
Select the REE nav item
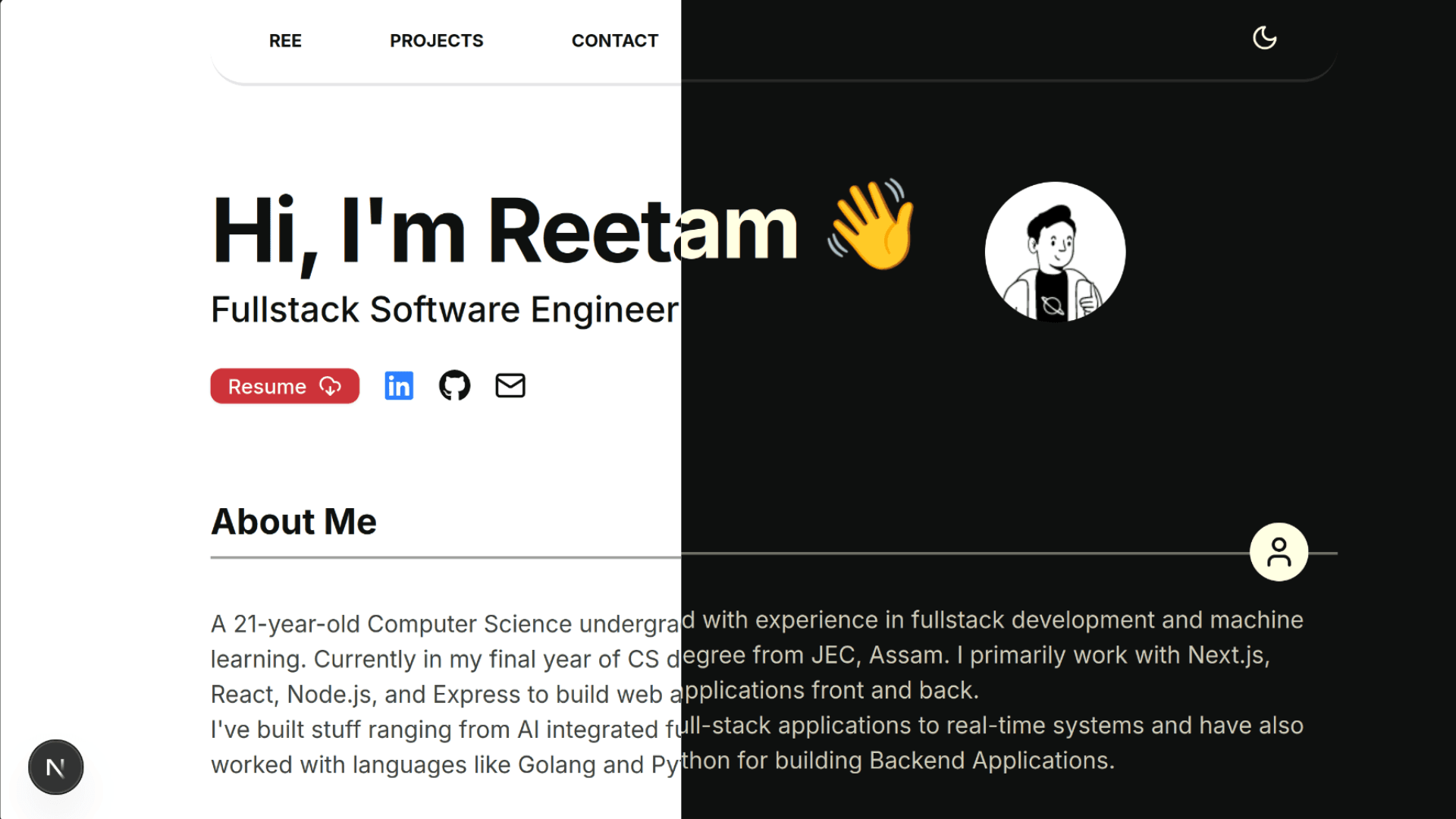tap(285, 40)
